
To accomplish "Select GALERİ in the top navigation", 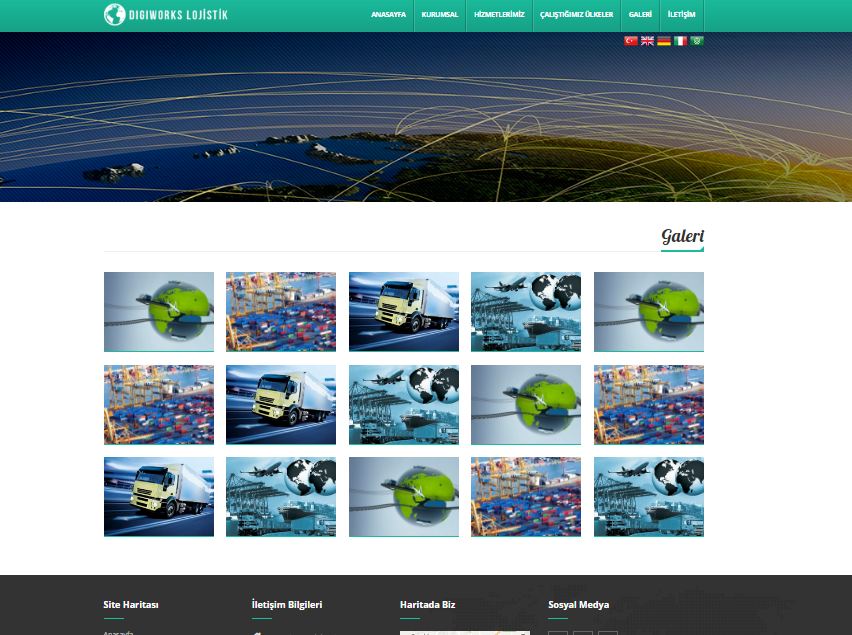I will [x=640, y=15].
